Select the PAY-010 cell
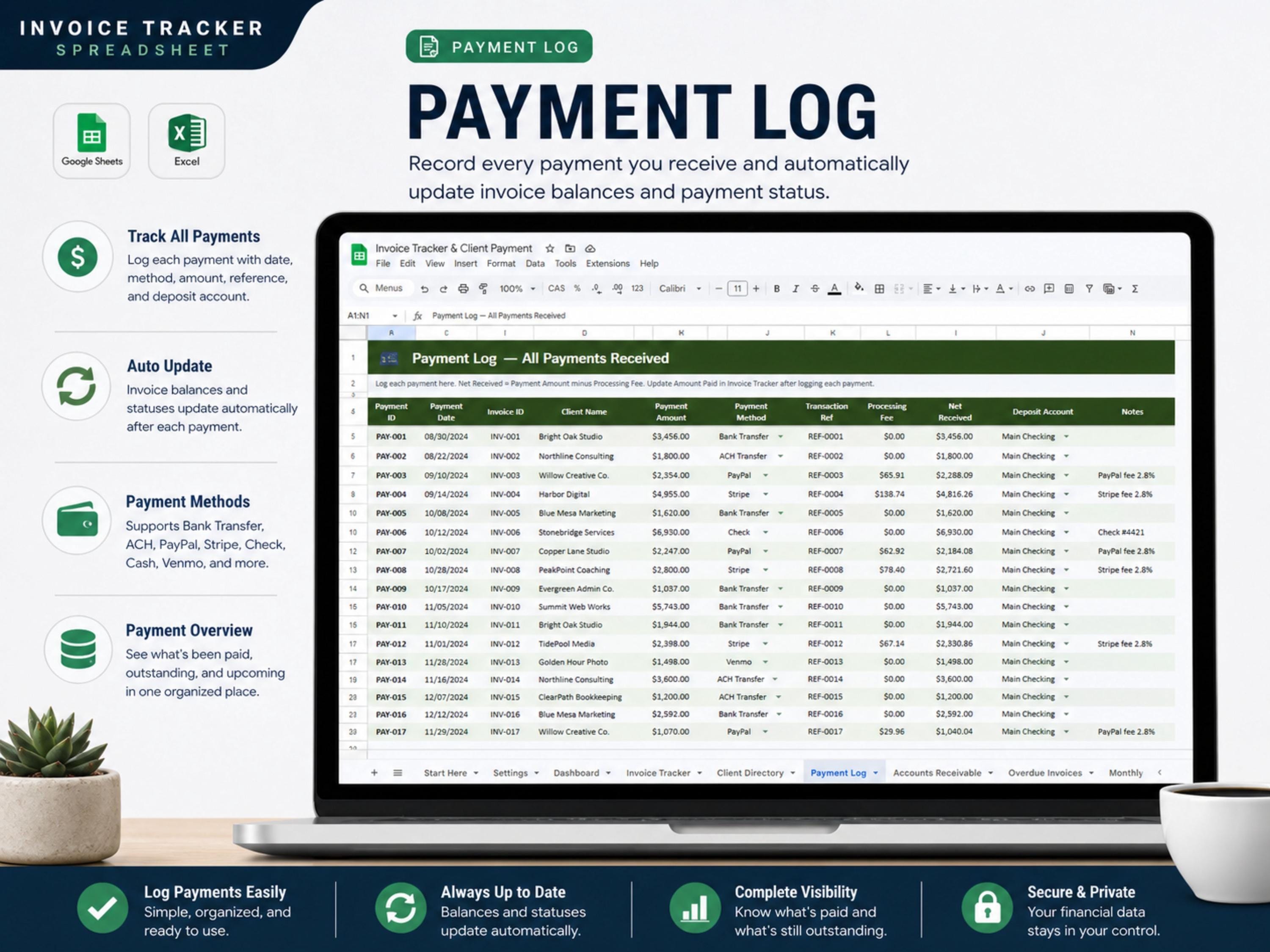Viewport: 1270px width, 952px height. point(391,607)
